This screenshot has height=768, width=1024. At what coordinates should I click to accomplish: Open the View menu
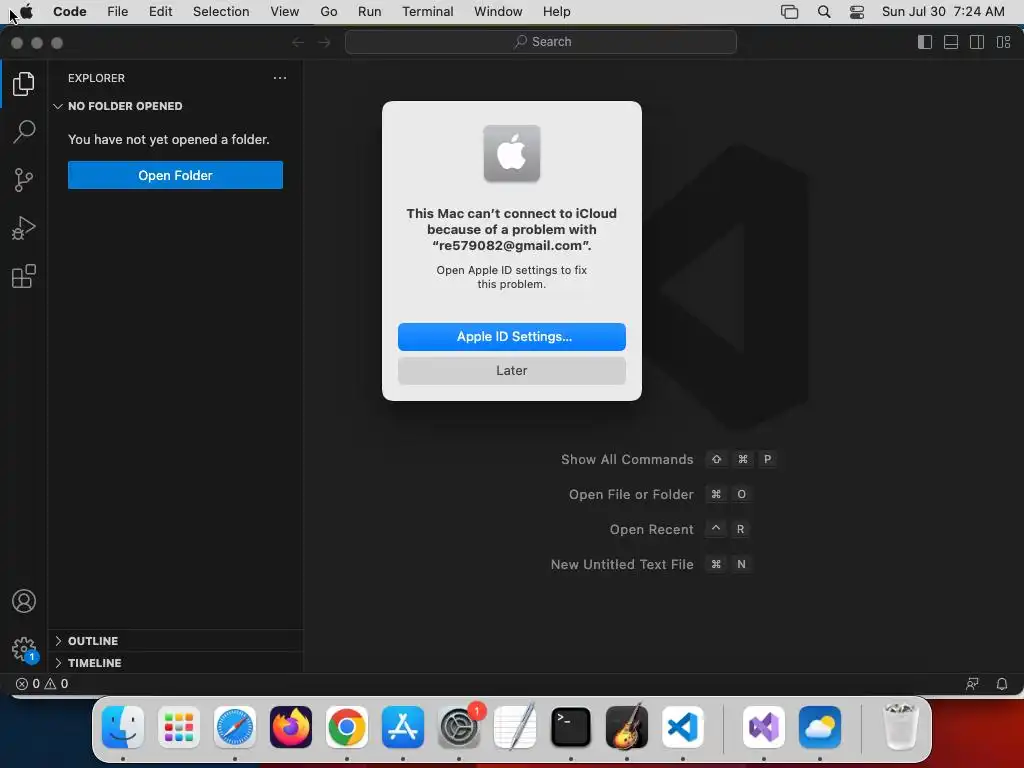coord(285,12)
